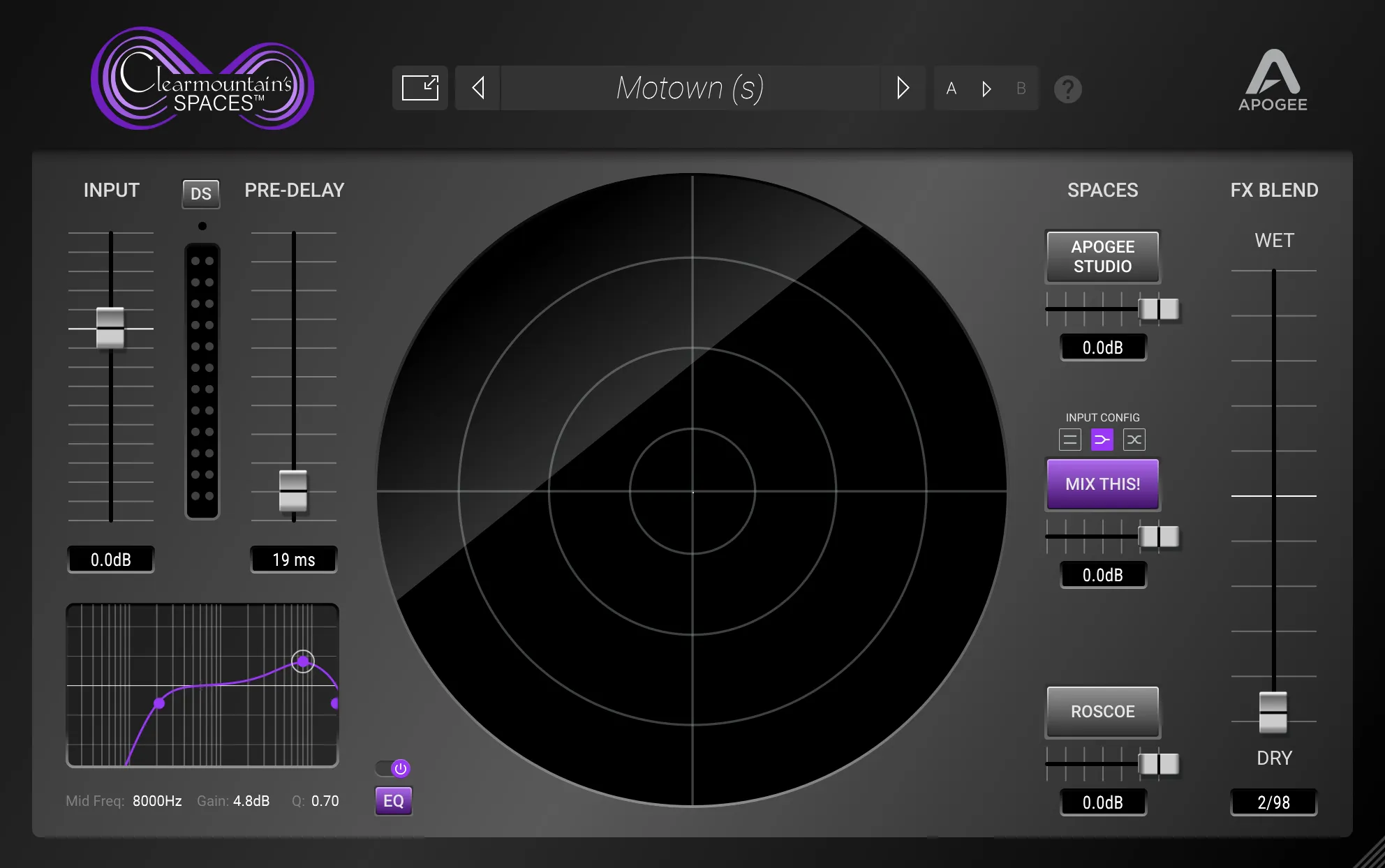Click the circled mid-band EQ node
The width and height of the screenshot is (1385, 868).
pos(303,661)
